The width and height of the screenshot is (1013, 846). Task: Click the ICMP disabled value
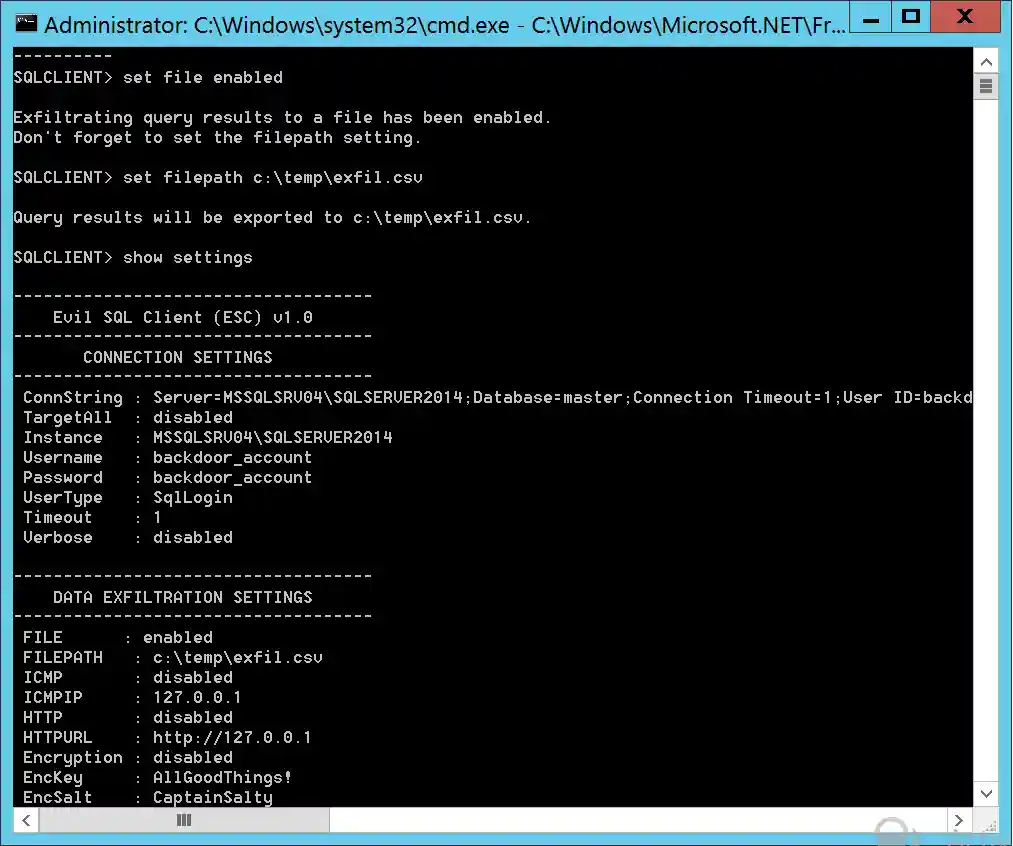193,678
